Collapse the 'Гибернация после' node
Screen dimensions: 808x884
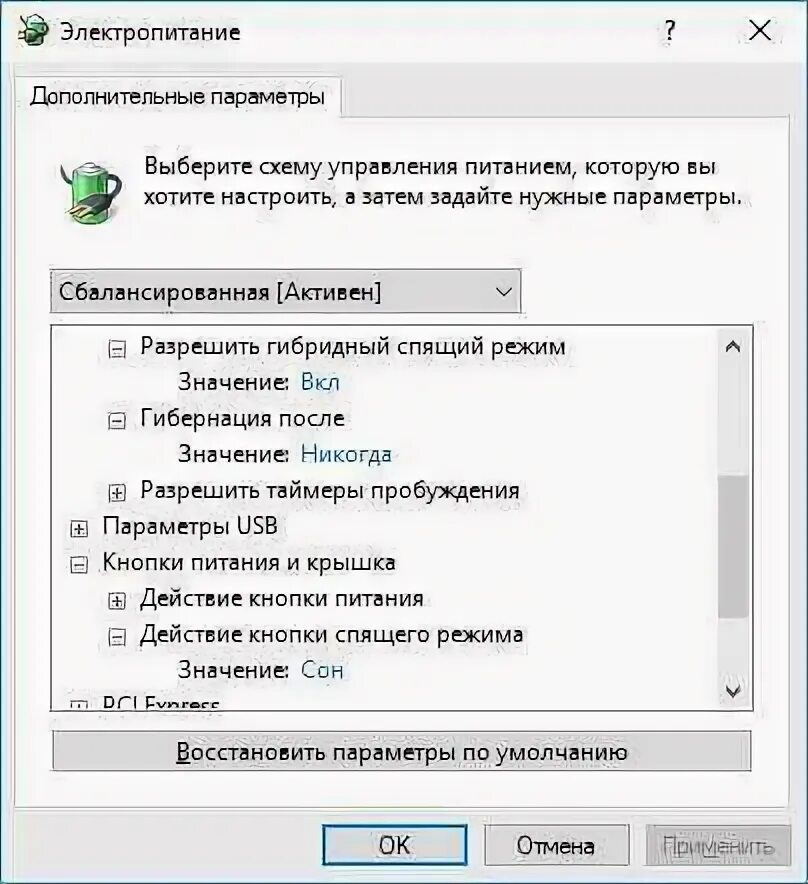(117, 421)
